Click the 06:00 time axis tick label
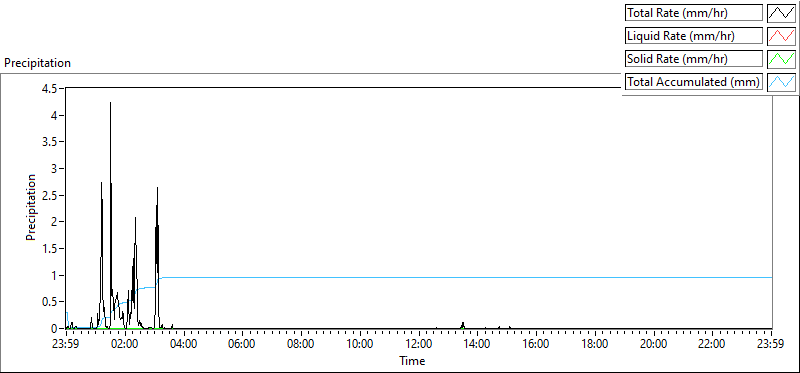The image size is (800, 373). point(242,343)
